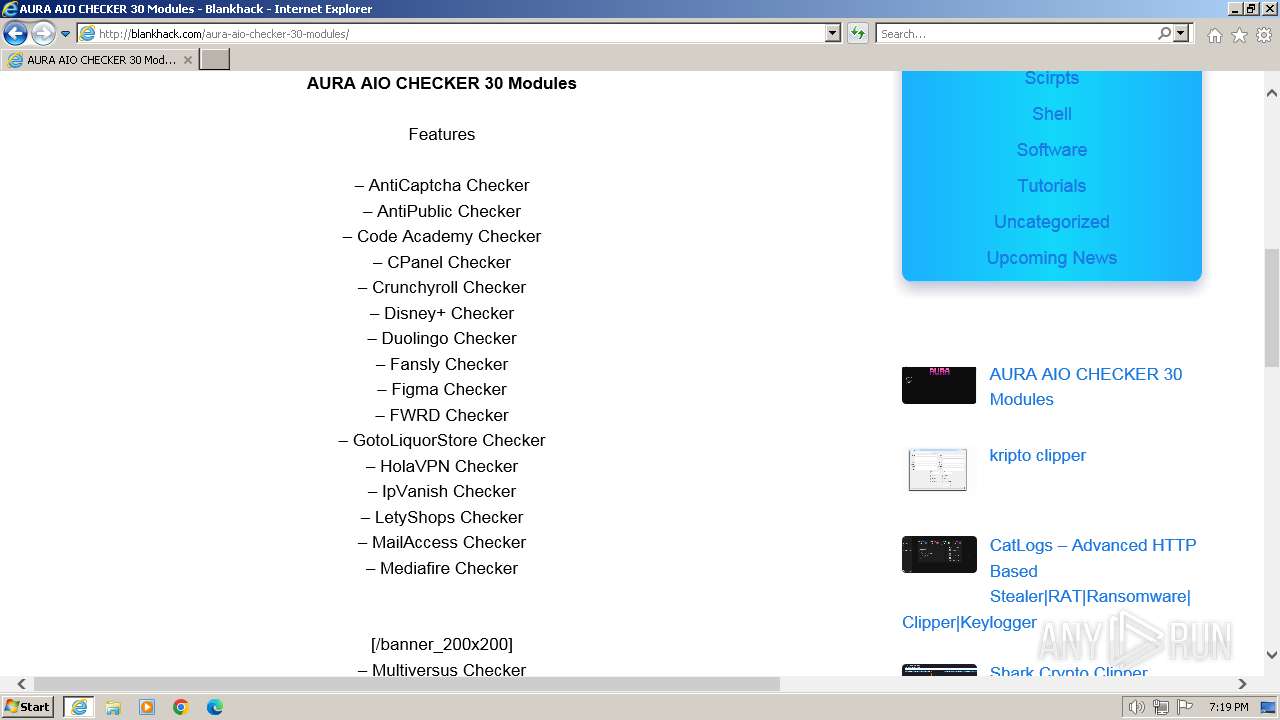This screenshot has height=720, width=1280.
Task: Click the Home icon
Action: pyautogui.click(x=1214, y=35)
